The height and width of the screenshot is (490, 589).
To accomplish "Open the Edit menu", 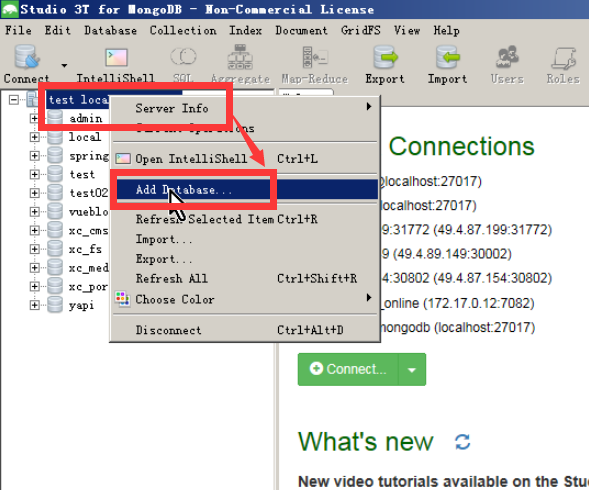I will (57, 30).
